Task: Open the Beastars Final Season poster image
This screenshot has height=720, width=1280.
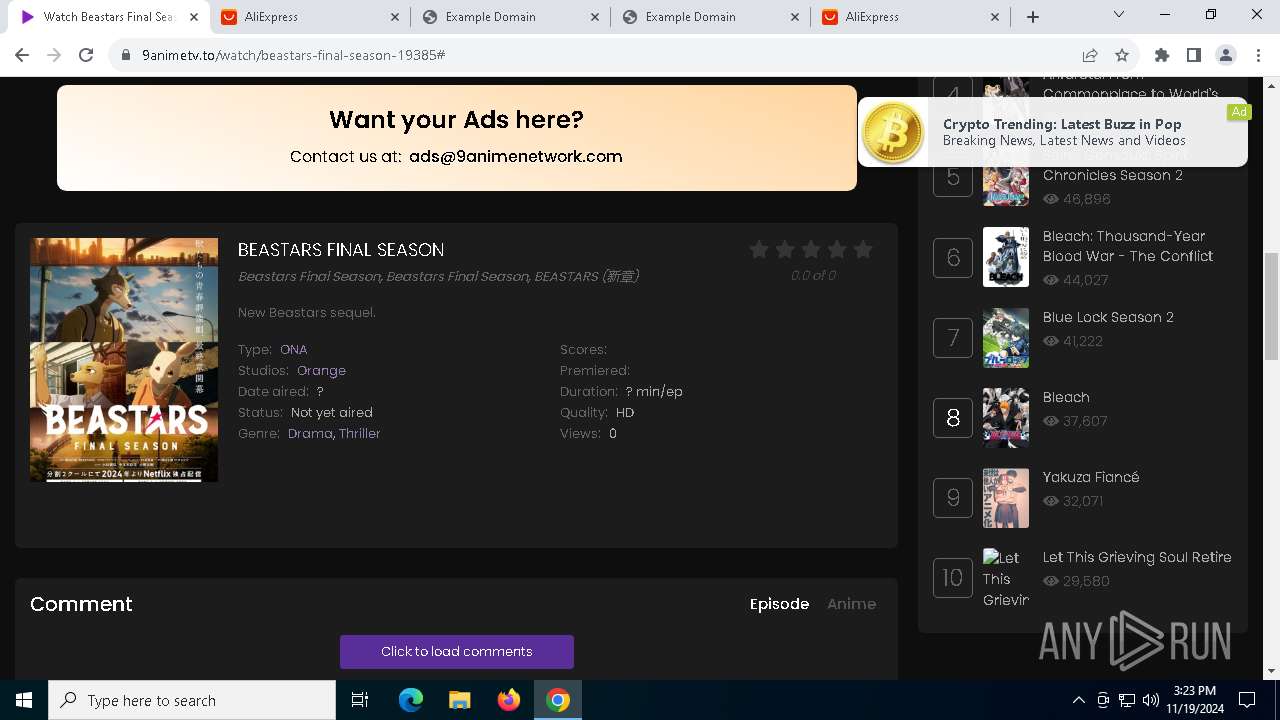Action: tap(124, 360)
